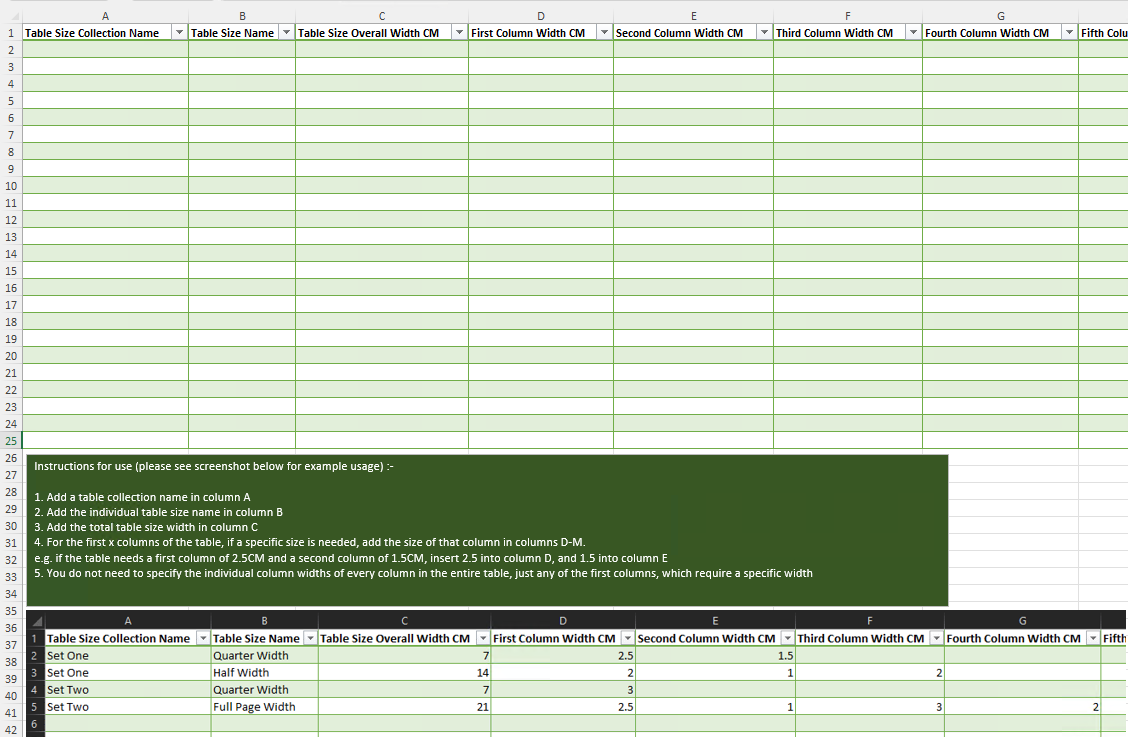Select row 2 via its row number
This screenshot has width=1128, height=737.
[11, 50]
